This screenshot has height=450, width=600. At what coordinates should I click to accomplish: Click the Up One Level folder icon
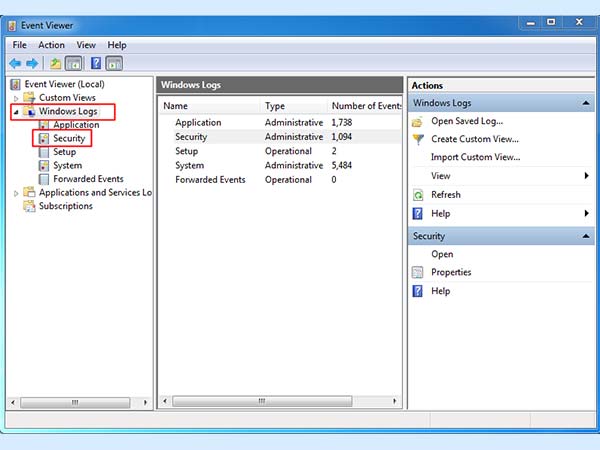[x=56, y=64]
